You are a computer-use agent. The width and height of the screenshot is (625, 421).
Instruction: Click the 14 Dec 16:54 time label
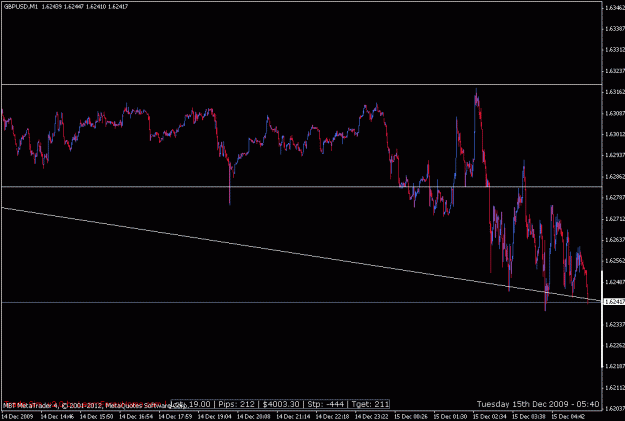tap(136, 417)
